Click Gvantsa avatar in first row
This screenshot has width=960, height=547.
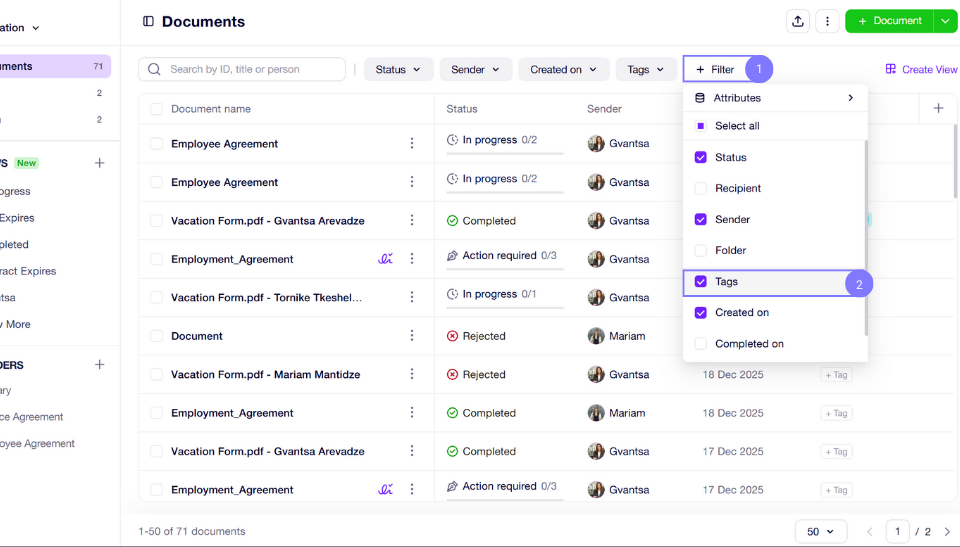point(596,143)
